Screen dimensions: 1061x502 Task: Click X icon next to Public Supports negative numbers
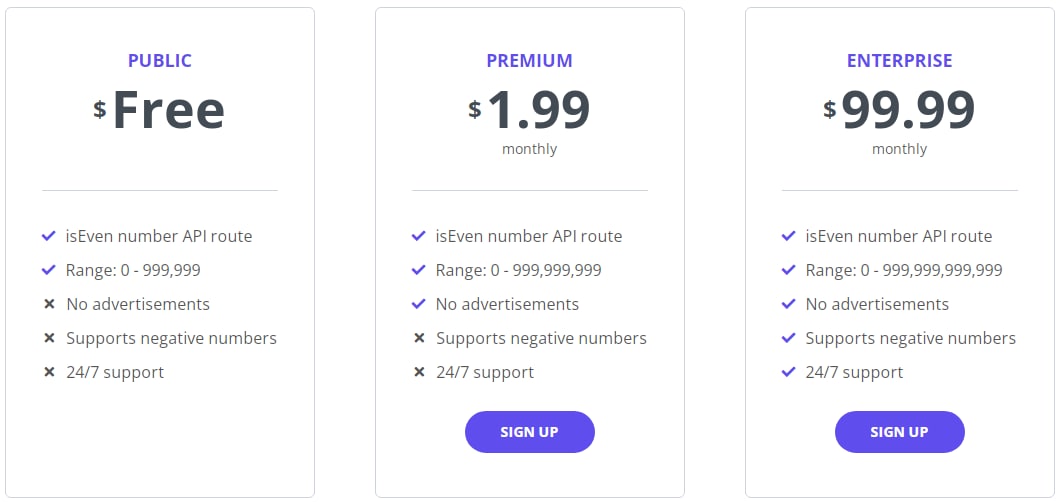[49, 338]
